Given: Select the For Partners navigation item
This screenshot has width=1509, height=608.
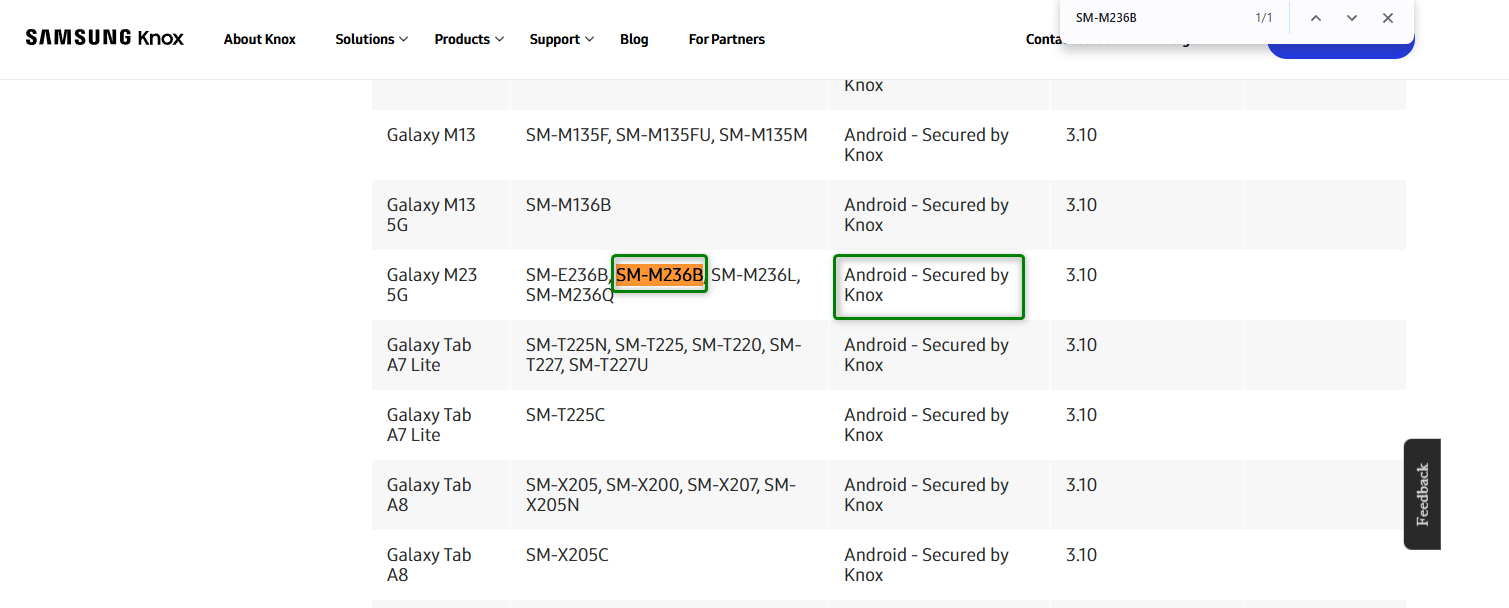Looking at the screenshot, I should (726, 39).
